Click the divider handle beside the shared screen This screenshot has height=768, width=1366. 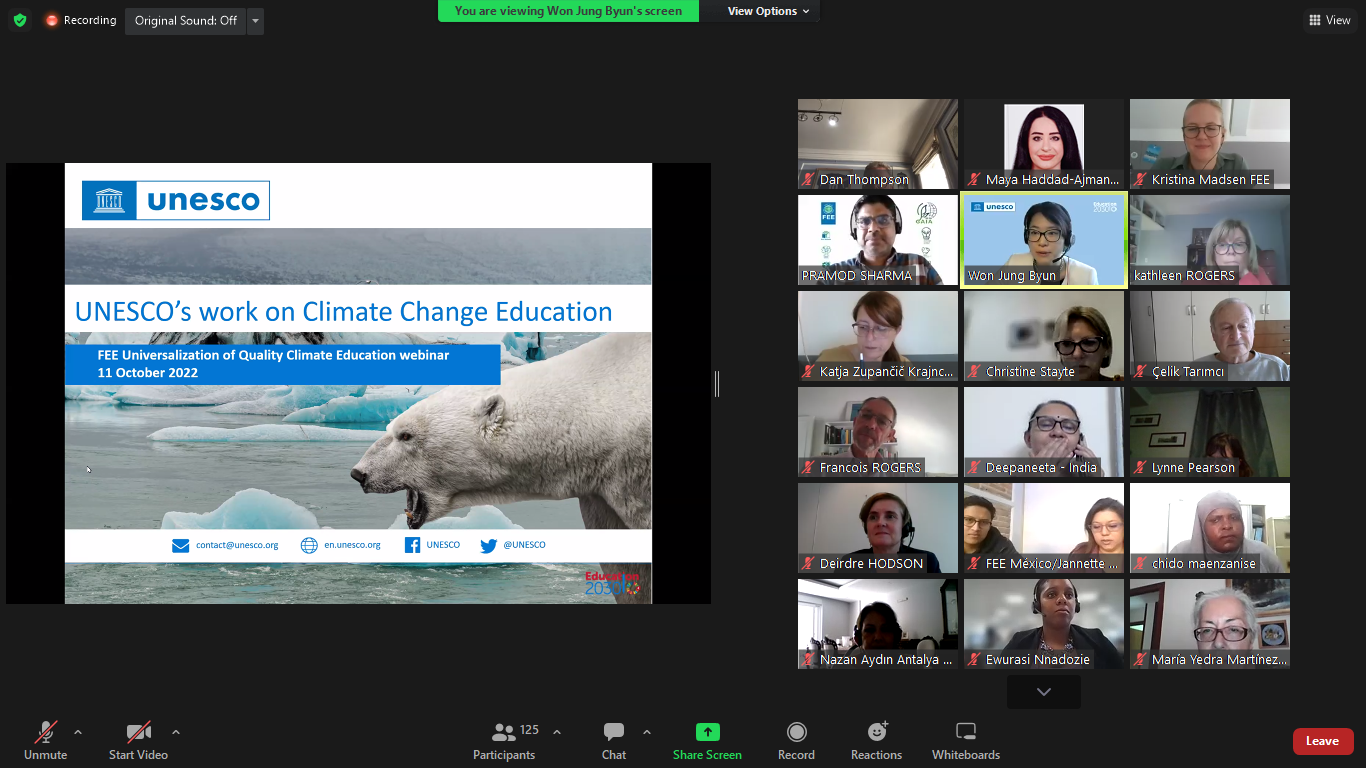pos(717,383)
